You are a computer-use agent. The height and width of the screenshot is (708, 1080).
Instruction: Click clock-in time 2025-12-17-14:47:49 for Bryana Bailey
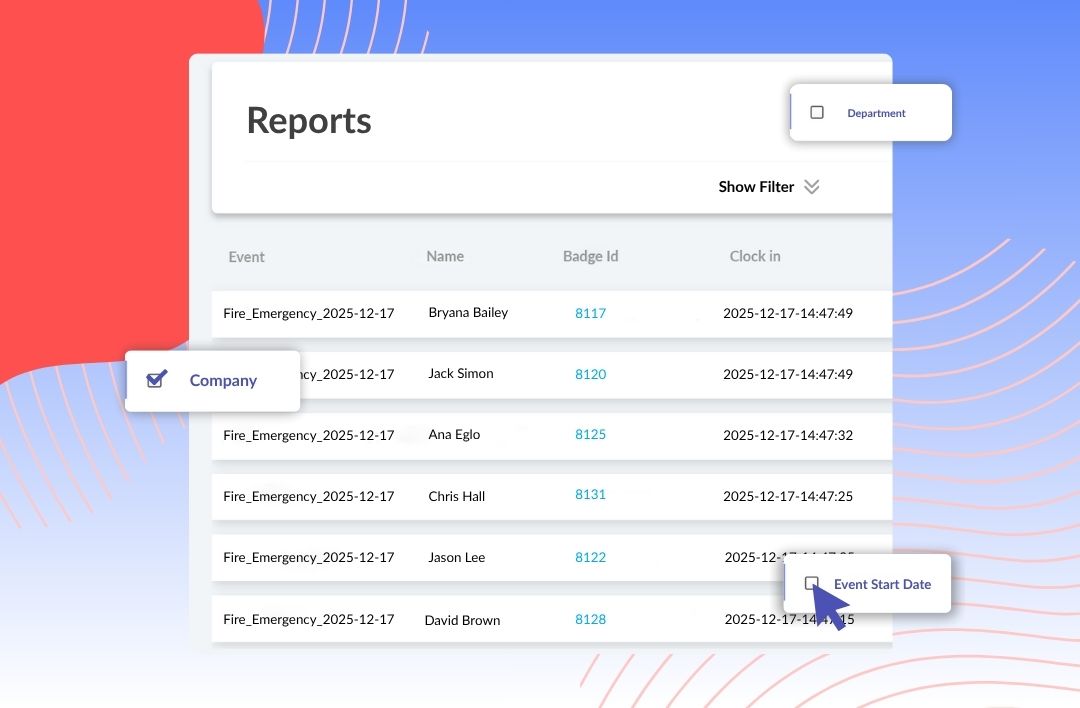[x=788, y=313]
